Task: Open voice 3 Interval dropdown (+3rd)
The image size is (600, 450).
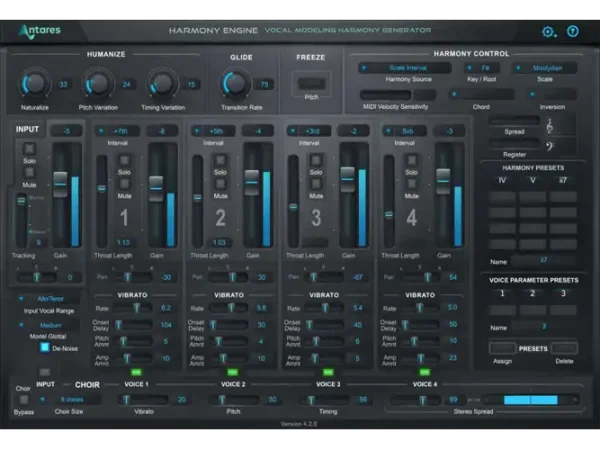Action: click(308, 131)
